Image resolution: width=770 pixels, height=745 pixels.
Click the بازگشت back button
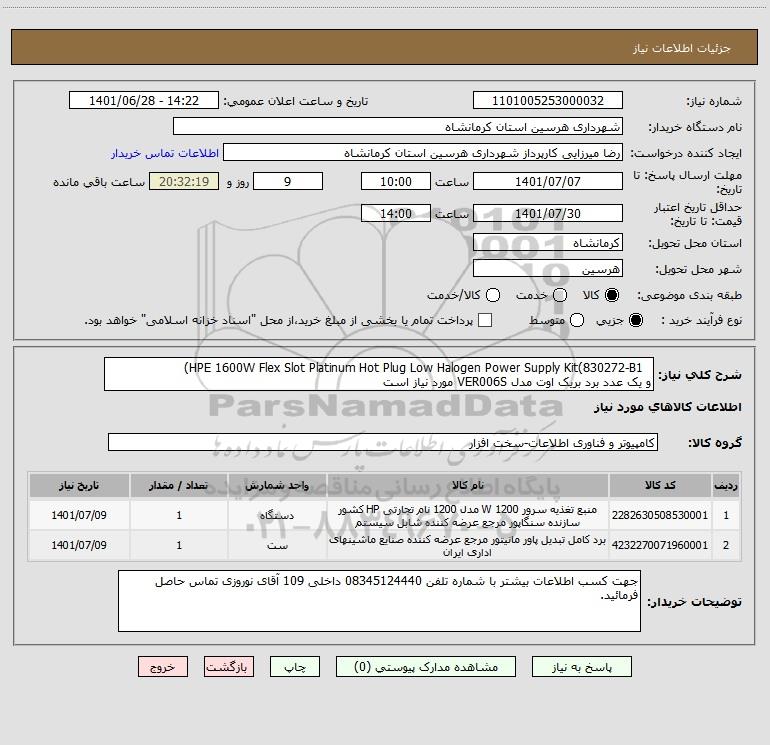pyautogui.click(x=229, y=667)
